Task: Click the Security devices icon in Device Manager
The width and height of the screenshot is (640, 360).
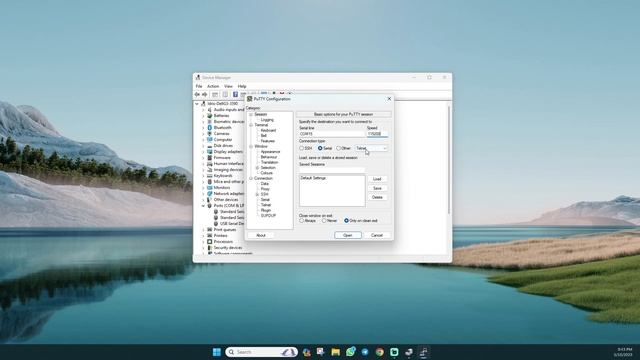Action: coord(209,247)
